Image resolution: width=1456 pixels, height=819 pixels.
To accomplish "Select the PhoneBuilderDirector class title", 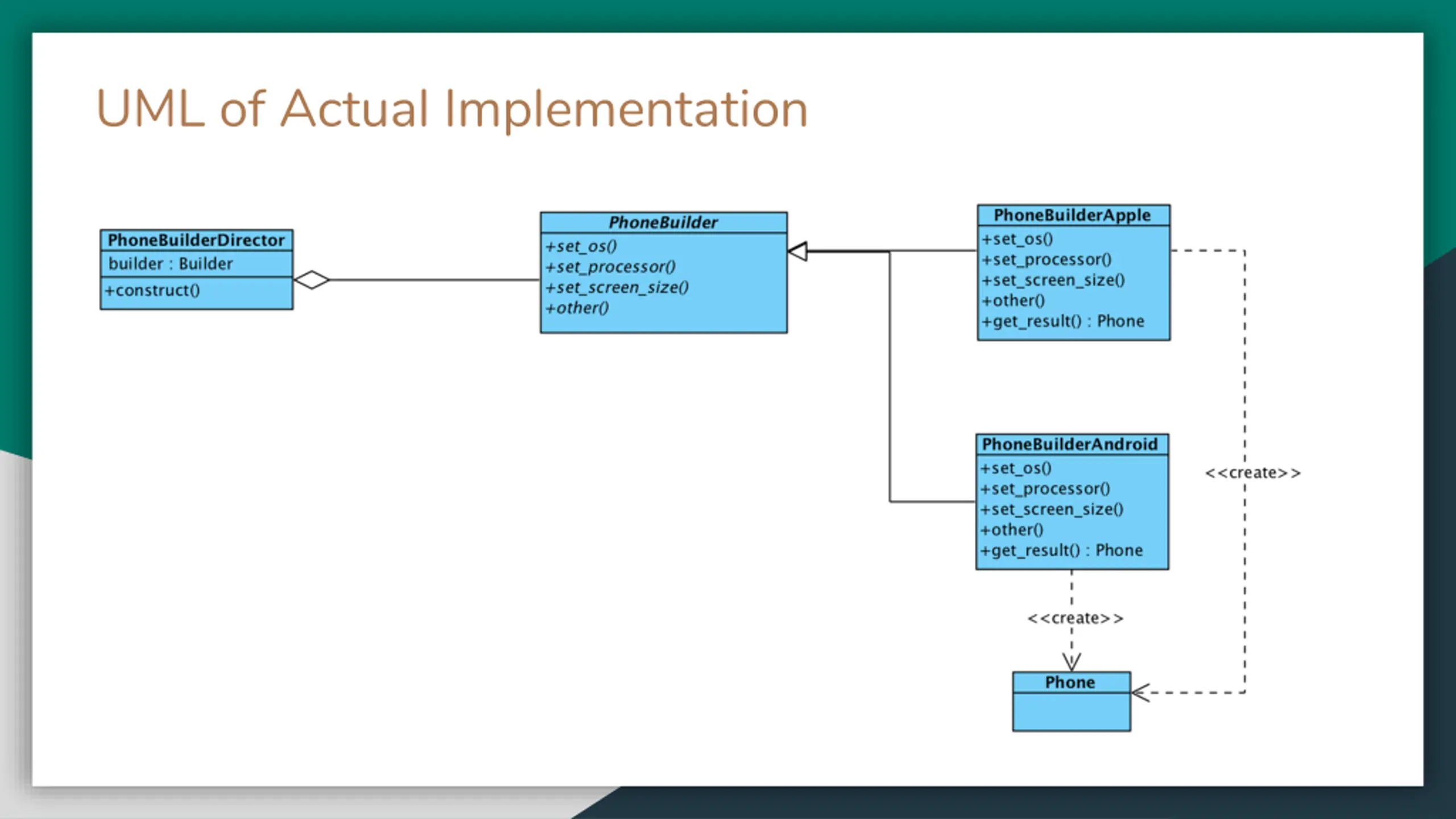I will 196,240.
